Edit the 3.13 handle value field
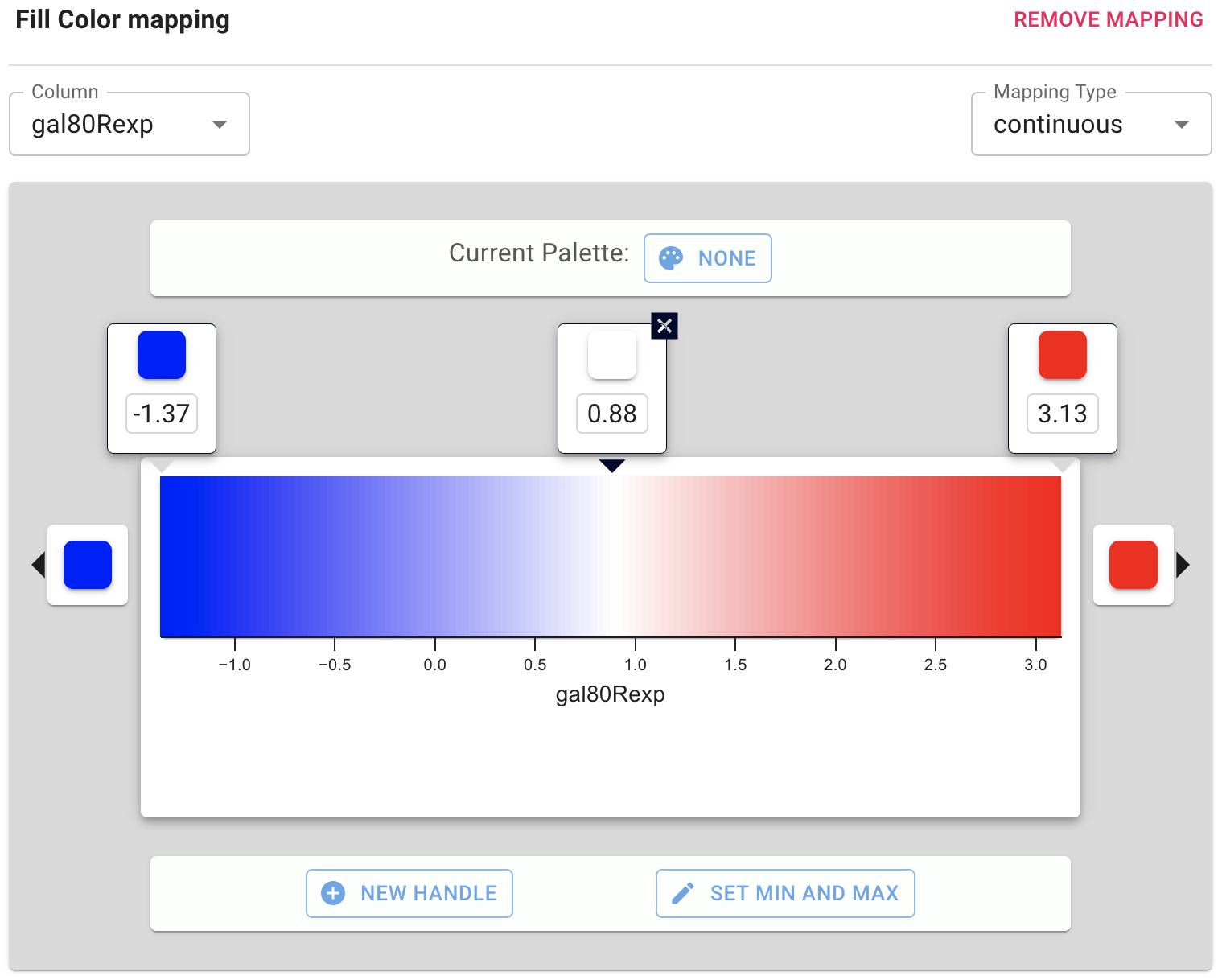 (1063, 414)
